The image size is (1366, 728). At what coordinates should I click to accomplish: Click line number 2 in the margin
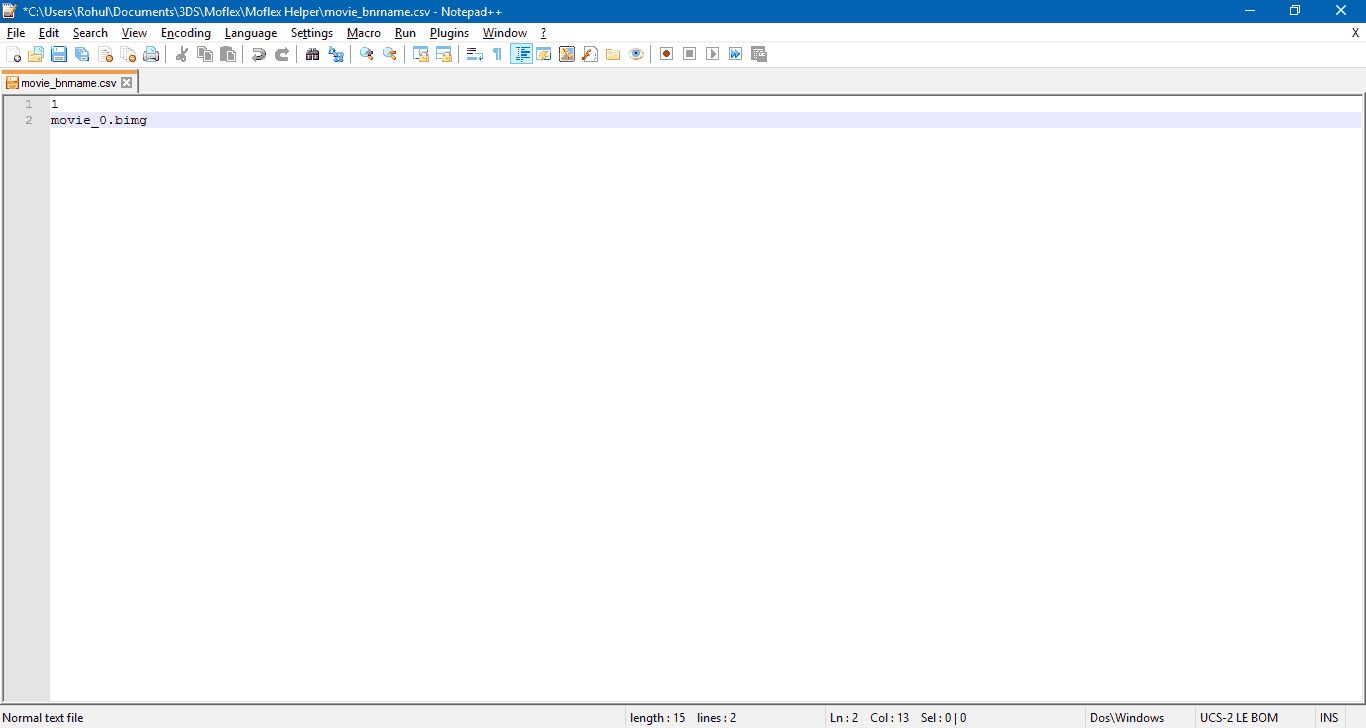[x=28, y=120]
